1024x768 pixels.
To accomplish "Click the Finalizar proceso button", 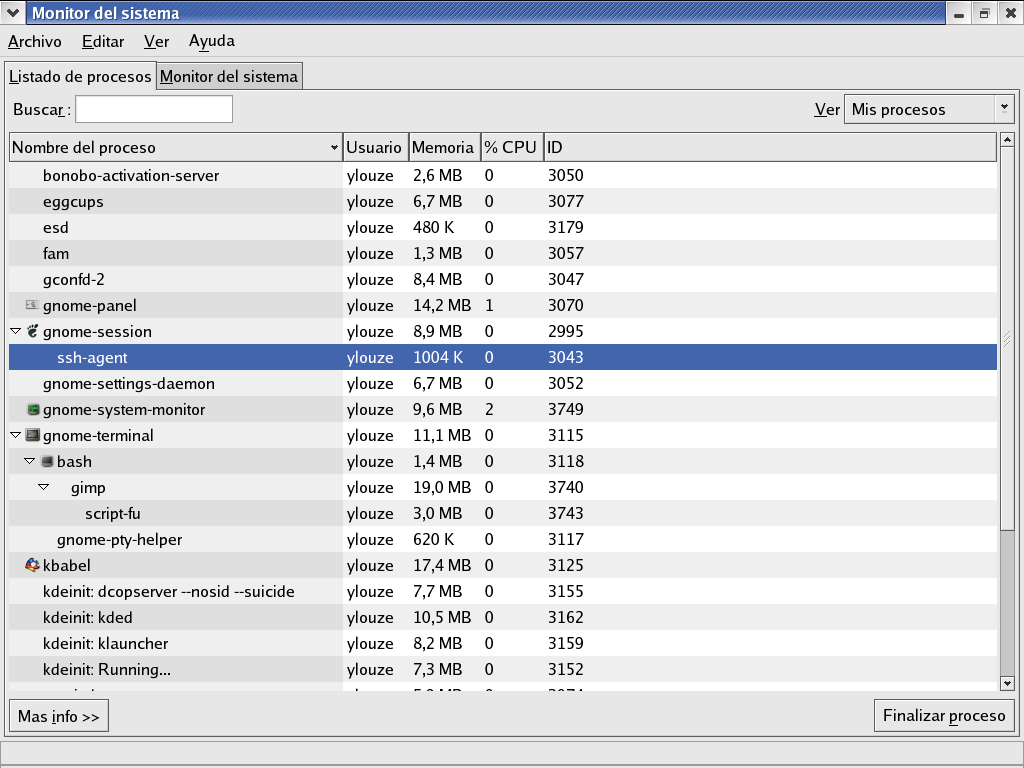I will point(944,716).
